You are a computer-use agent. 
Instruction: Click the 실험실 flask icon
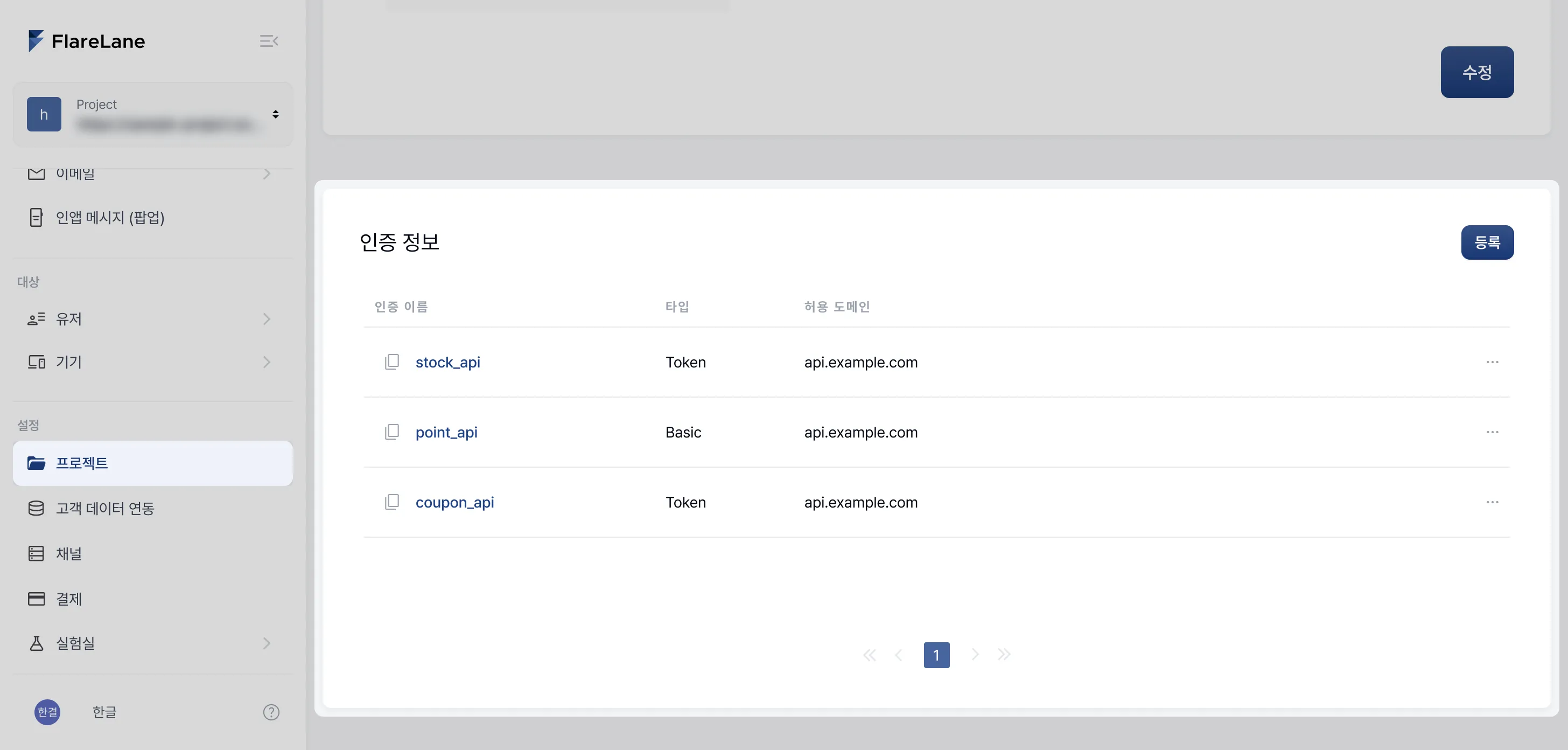point(37,643)
